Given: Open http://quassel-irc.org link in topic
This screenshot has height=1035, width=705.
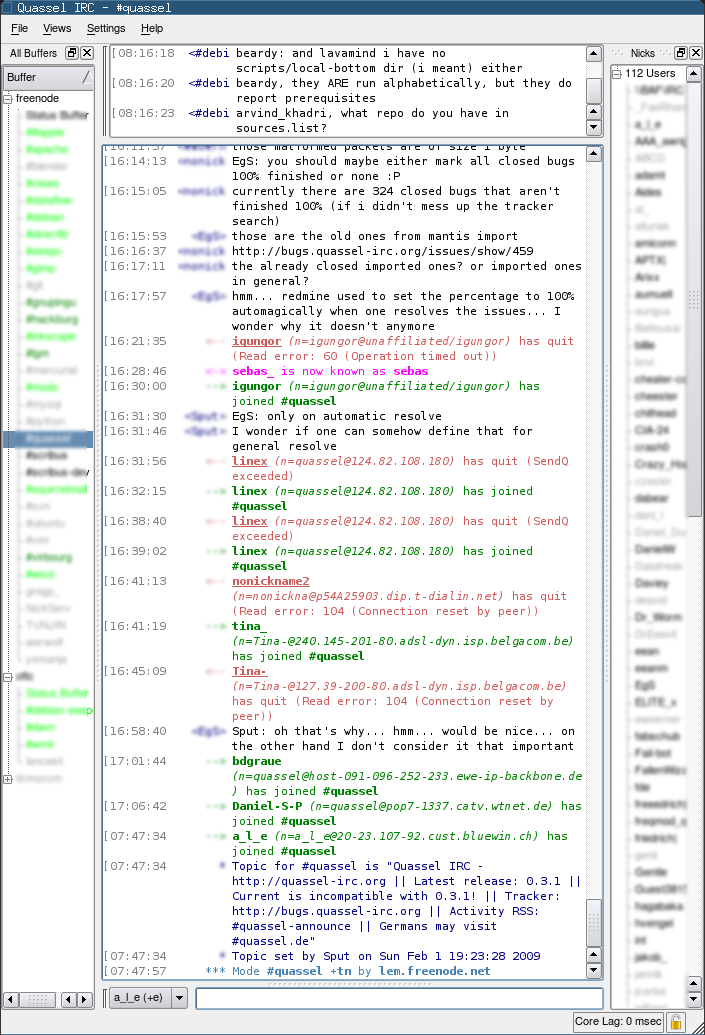Looking at the screenshot, I should [308, 881].
